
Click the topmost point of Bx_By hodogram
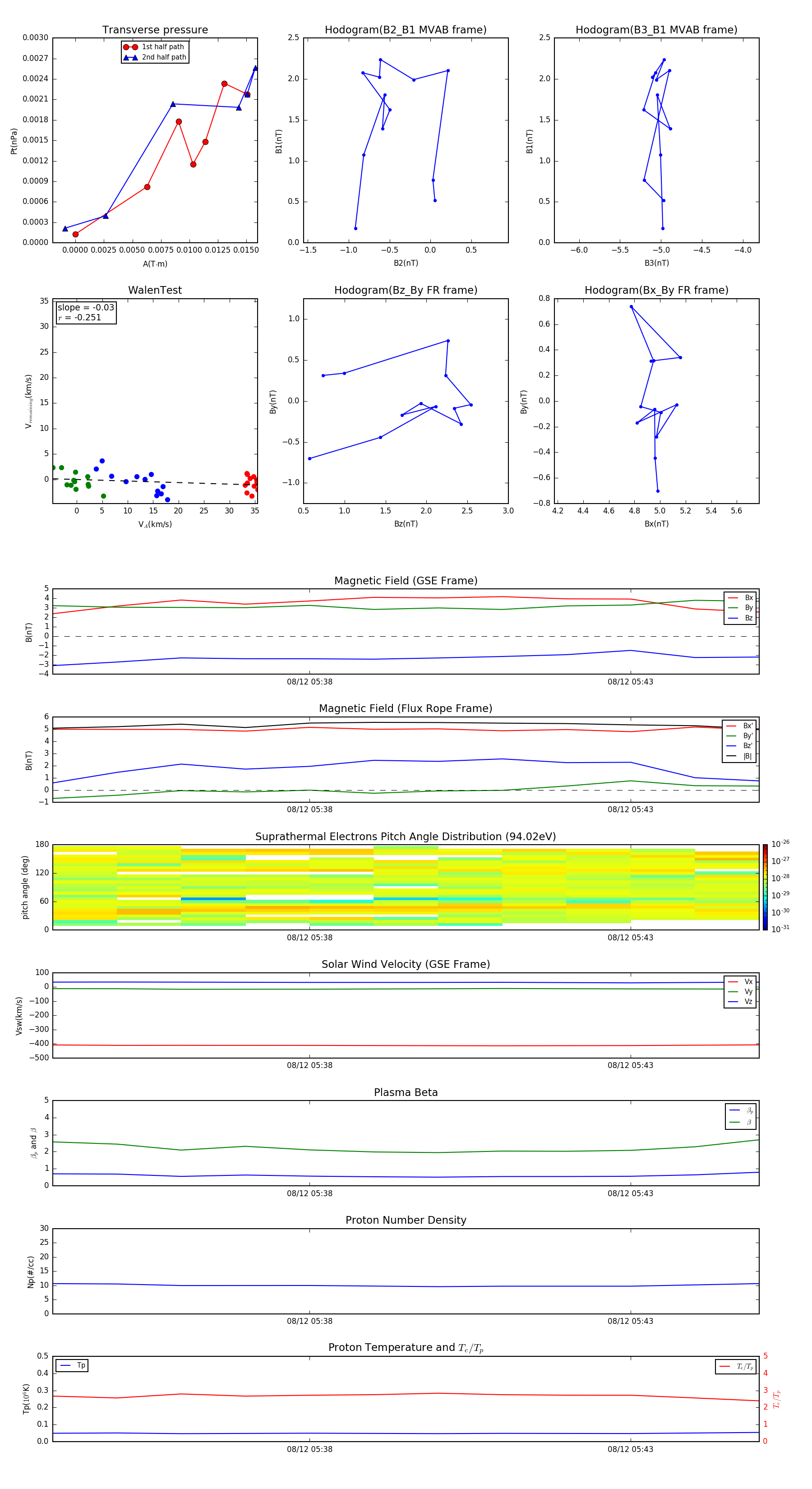pos(631,306)
